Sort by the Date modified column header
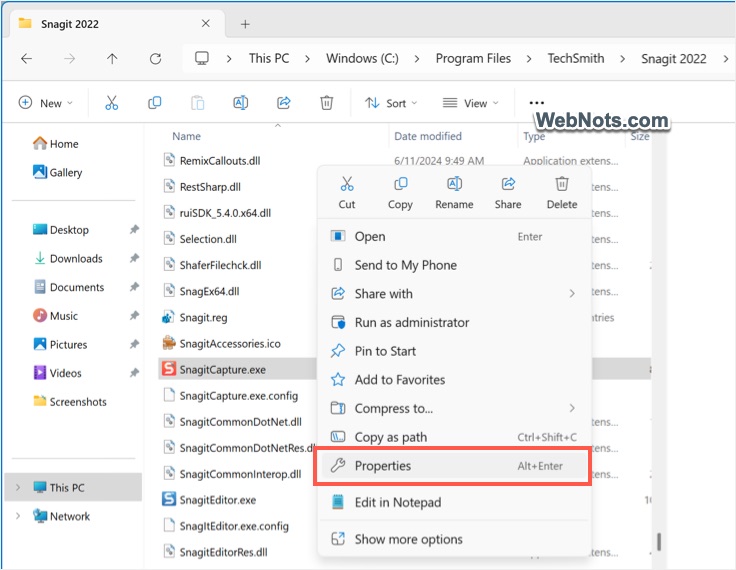 428,136
